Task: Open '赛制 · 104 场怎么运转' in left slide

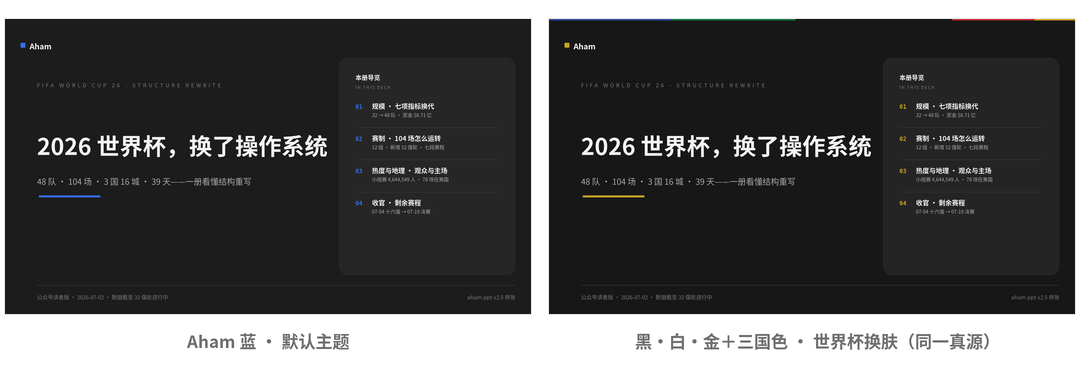Action: 406,138
